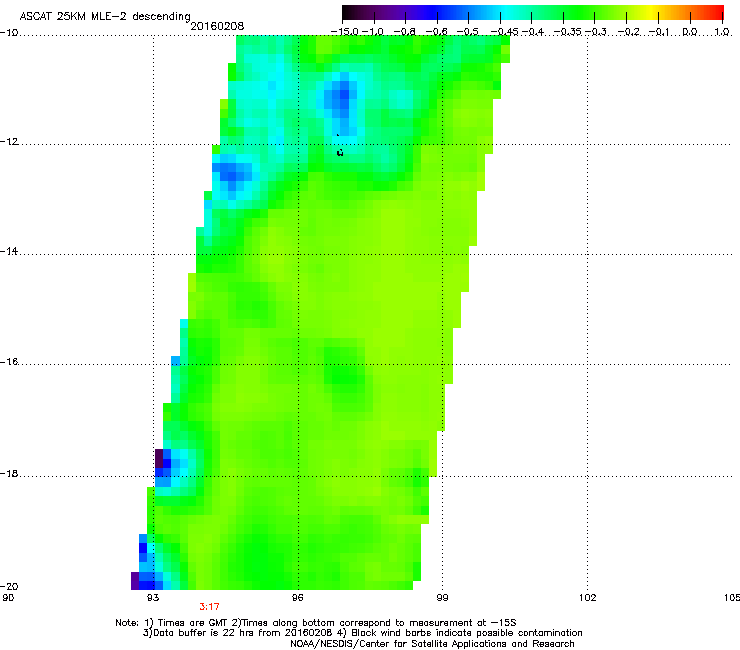Click the -1.0 color bar label

pyautogui.click(x=373, y=32)
